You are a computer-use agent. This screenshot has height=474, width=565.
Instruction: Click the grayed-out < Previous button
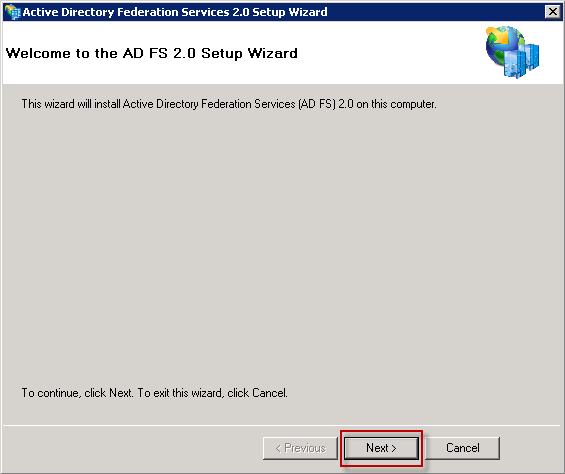pyautogui.click(x=300, y=448)
